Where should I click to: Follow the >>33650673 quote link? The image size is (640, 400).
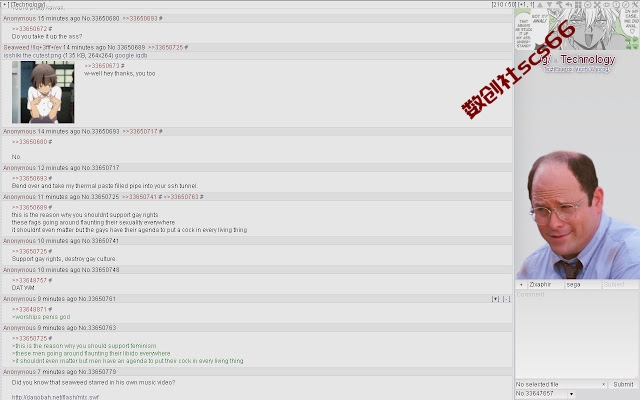pyautogui.click(x=102, y=66)
